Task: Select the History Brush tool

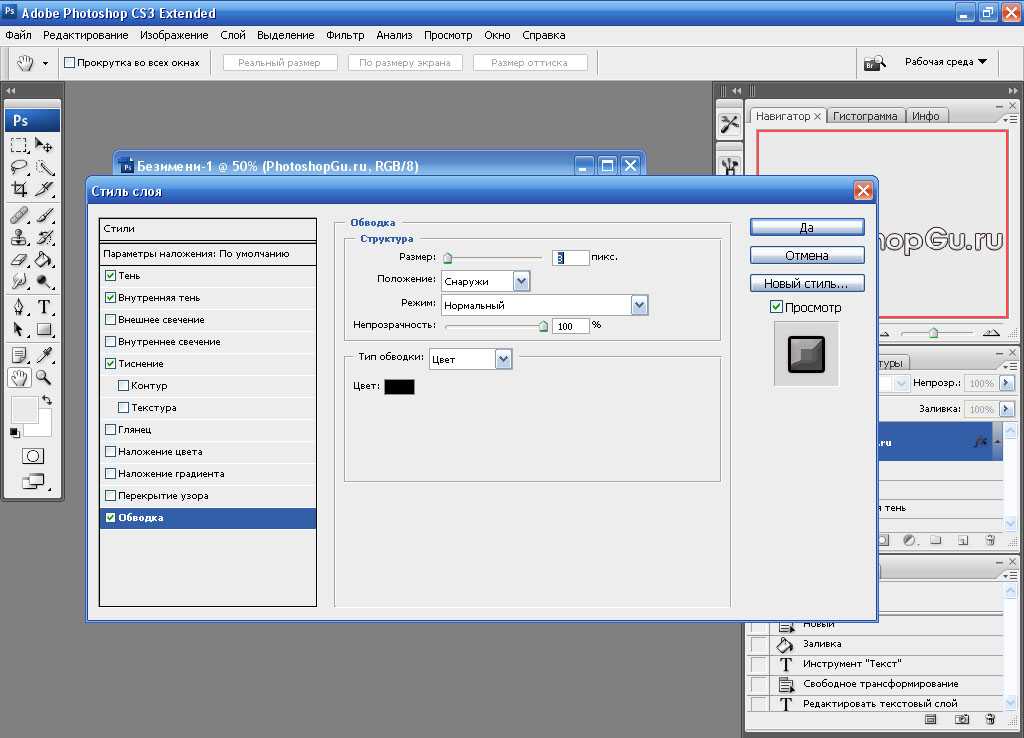Action: tap(44, 237)
